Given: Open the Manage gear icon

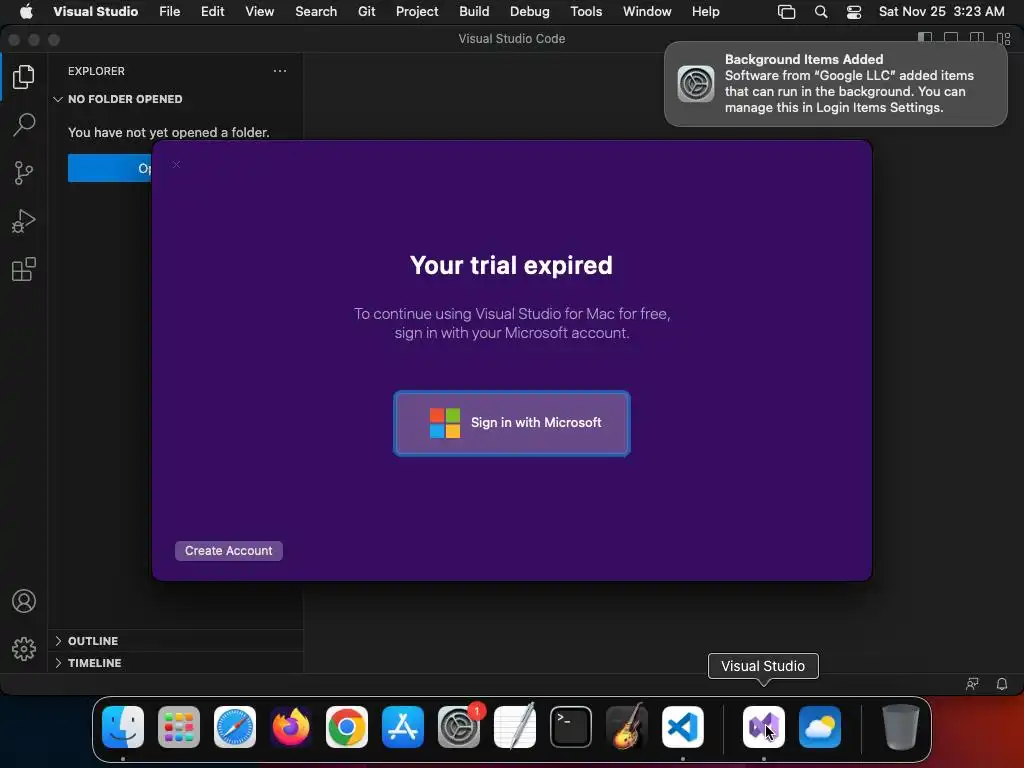Looking at the screenshot, I should (x=24, y=648).
